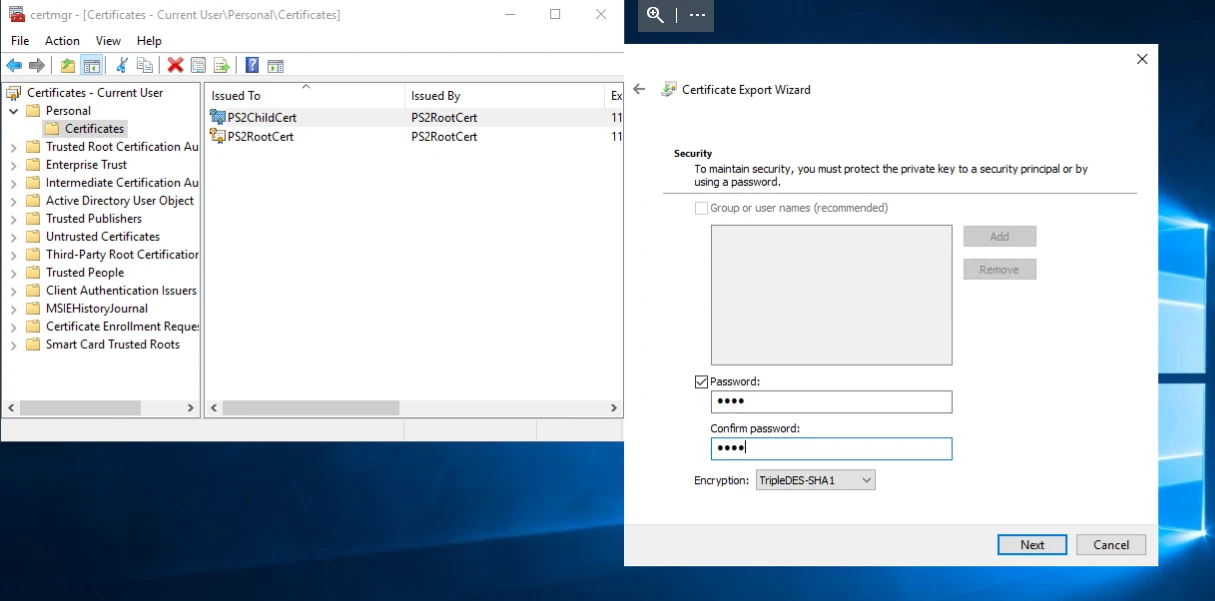
Task: Click the Next button in the export wizard
Action: tap(1032, 544)
